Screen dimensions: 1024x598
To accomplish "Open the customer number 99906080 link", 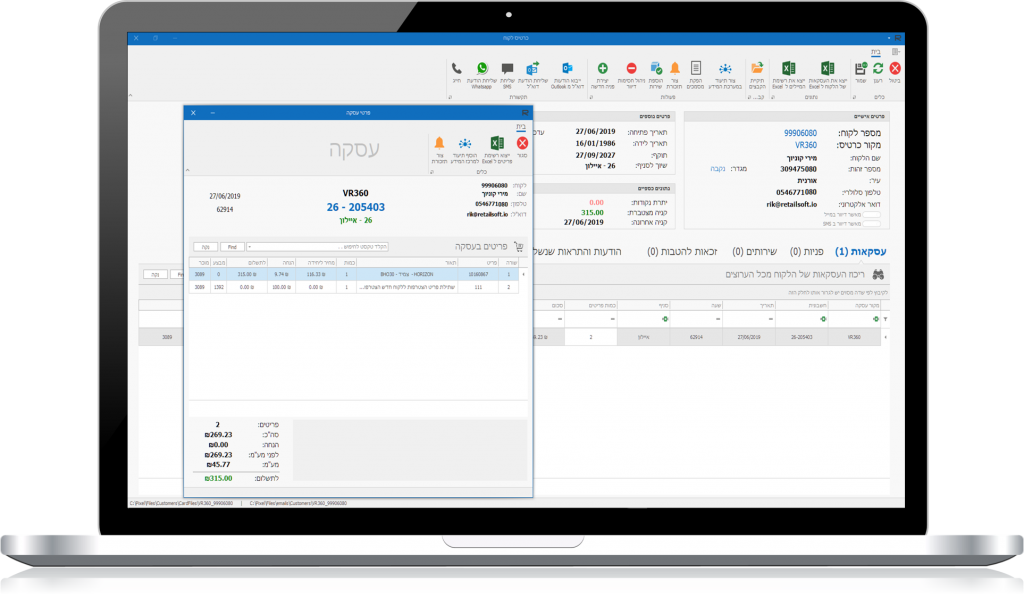I will [800, 133].
